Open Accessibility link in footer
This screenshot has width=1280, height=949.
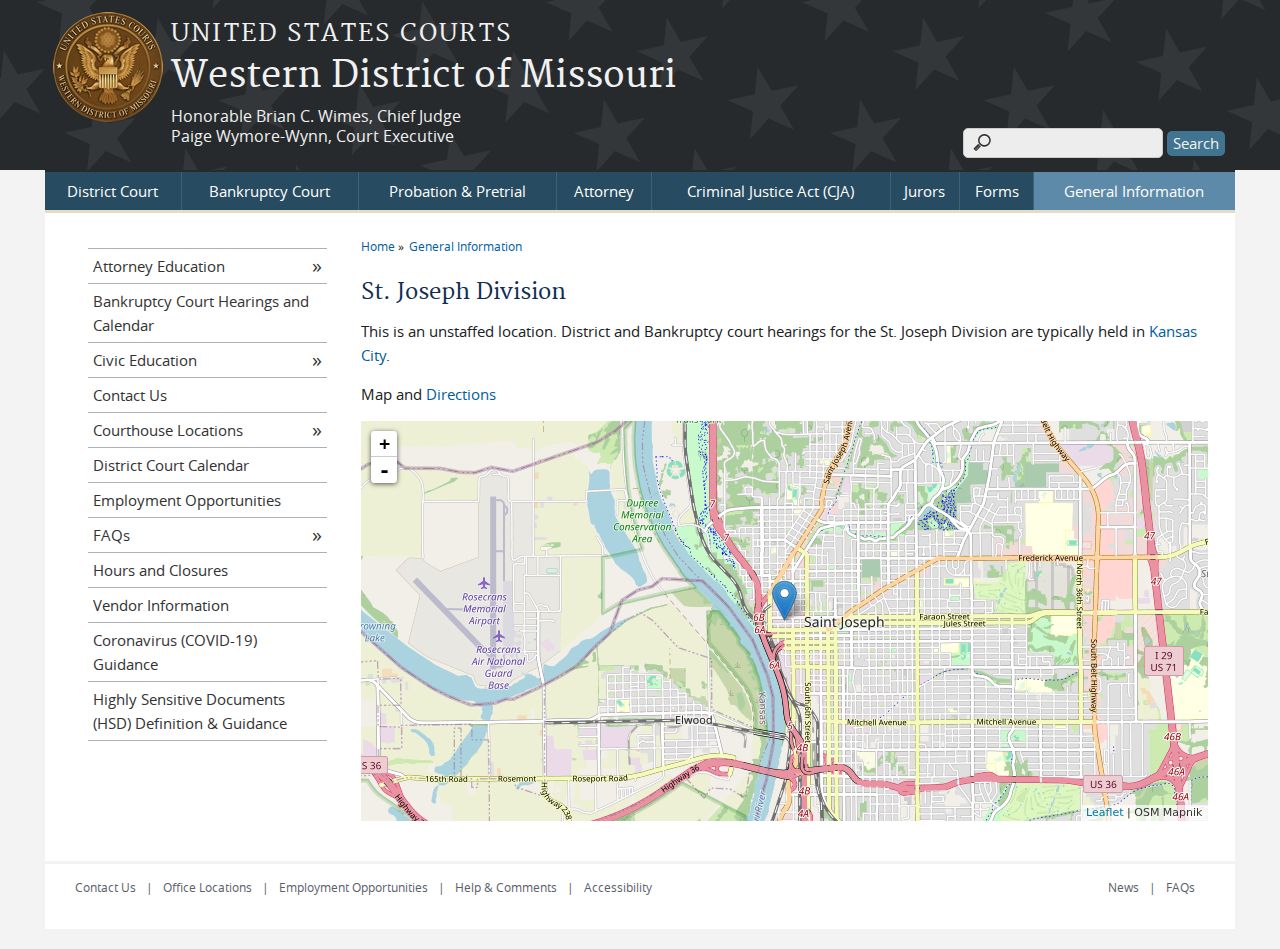pyautogui.click(x=618, y=887)
